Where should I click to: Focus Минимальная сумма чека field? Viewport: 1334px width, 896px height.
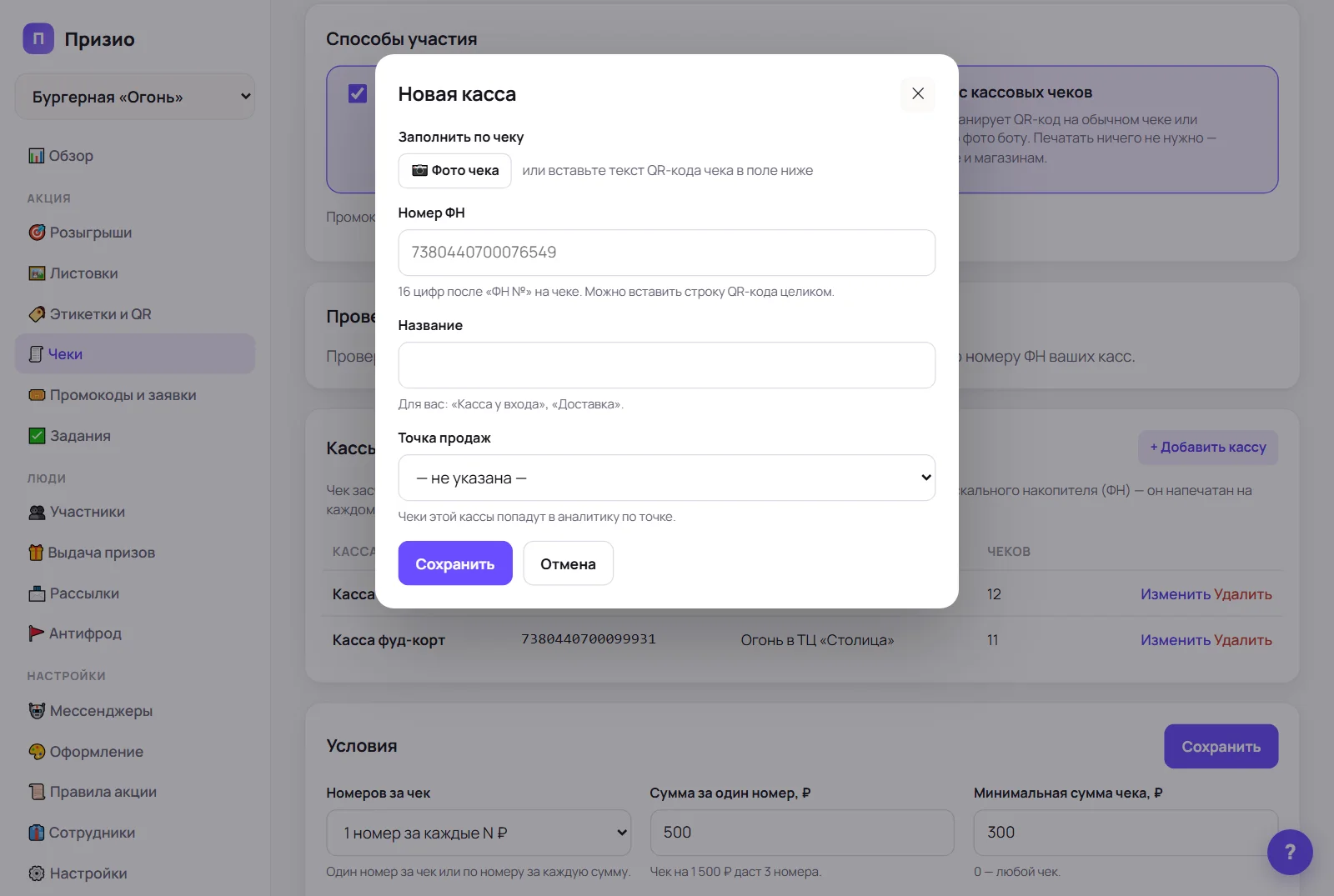point(1126,833)
